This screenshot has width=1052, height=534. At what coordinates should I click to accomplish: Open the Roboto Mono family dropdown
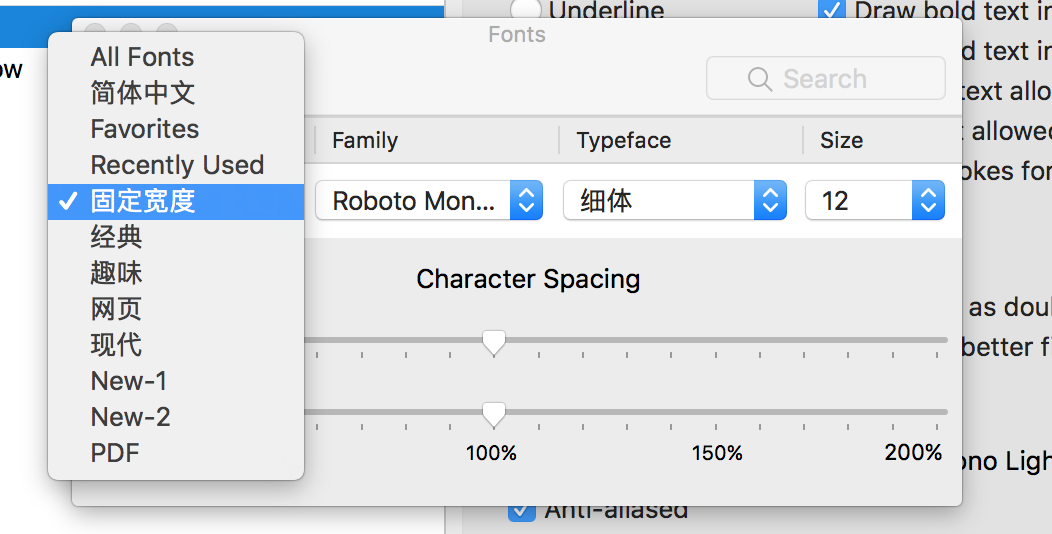click(429, 201)
